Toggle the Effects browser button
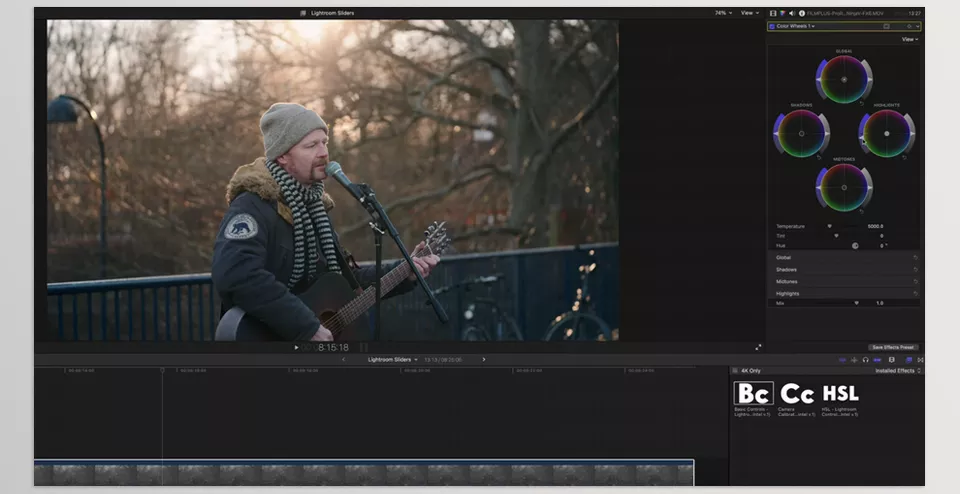This screenshot has width=960, height=494. pos(909,360)
